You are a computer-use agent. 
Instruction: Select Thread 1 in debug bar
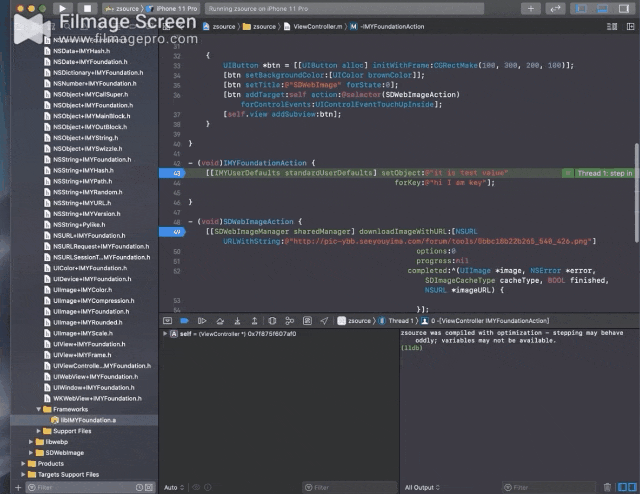coord(396,320)
